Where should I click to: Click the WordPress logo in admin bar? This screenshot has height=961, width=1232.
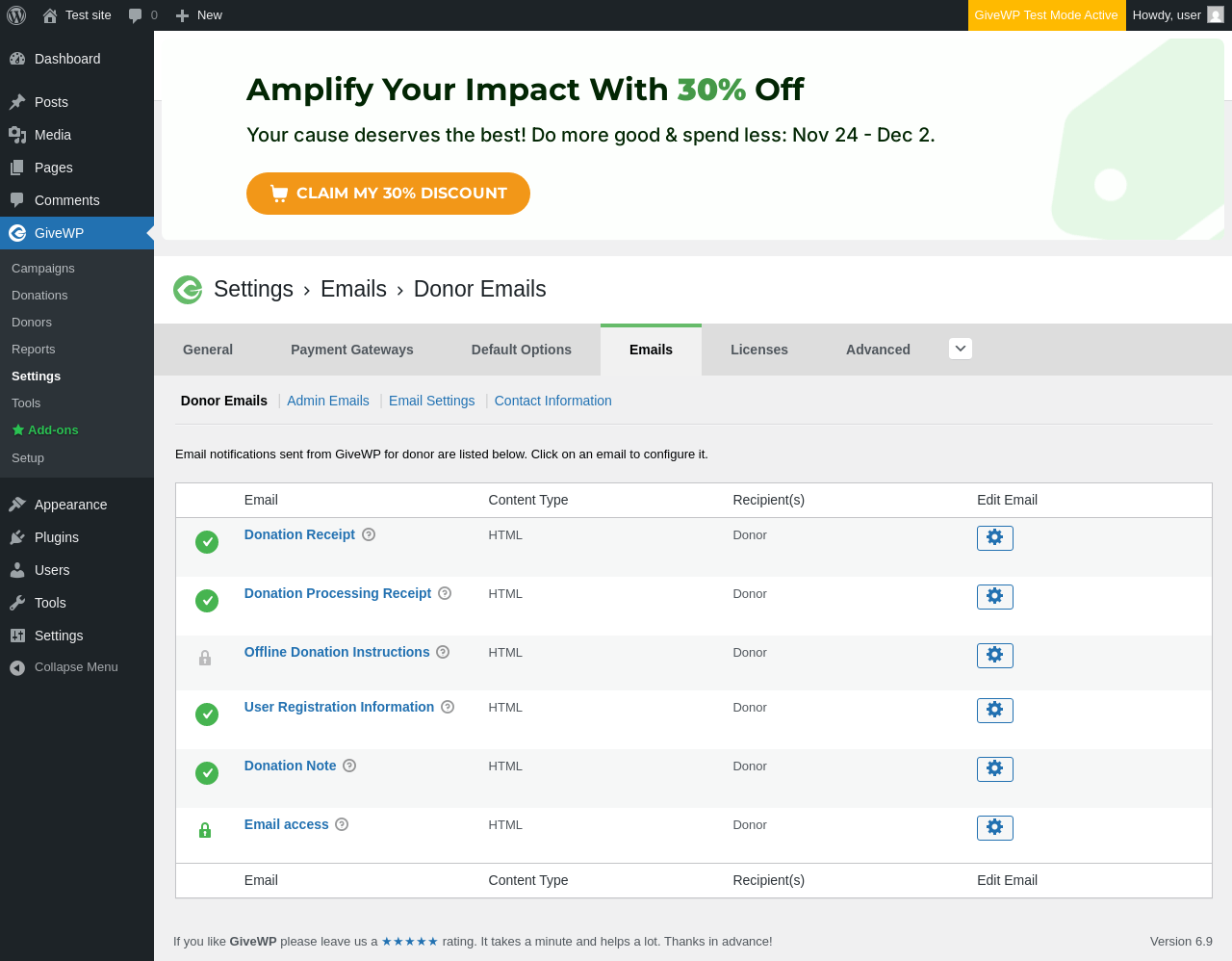(x=16, y=15)
